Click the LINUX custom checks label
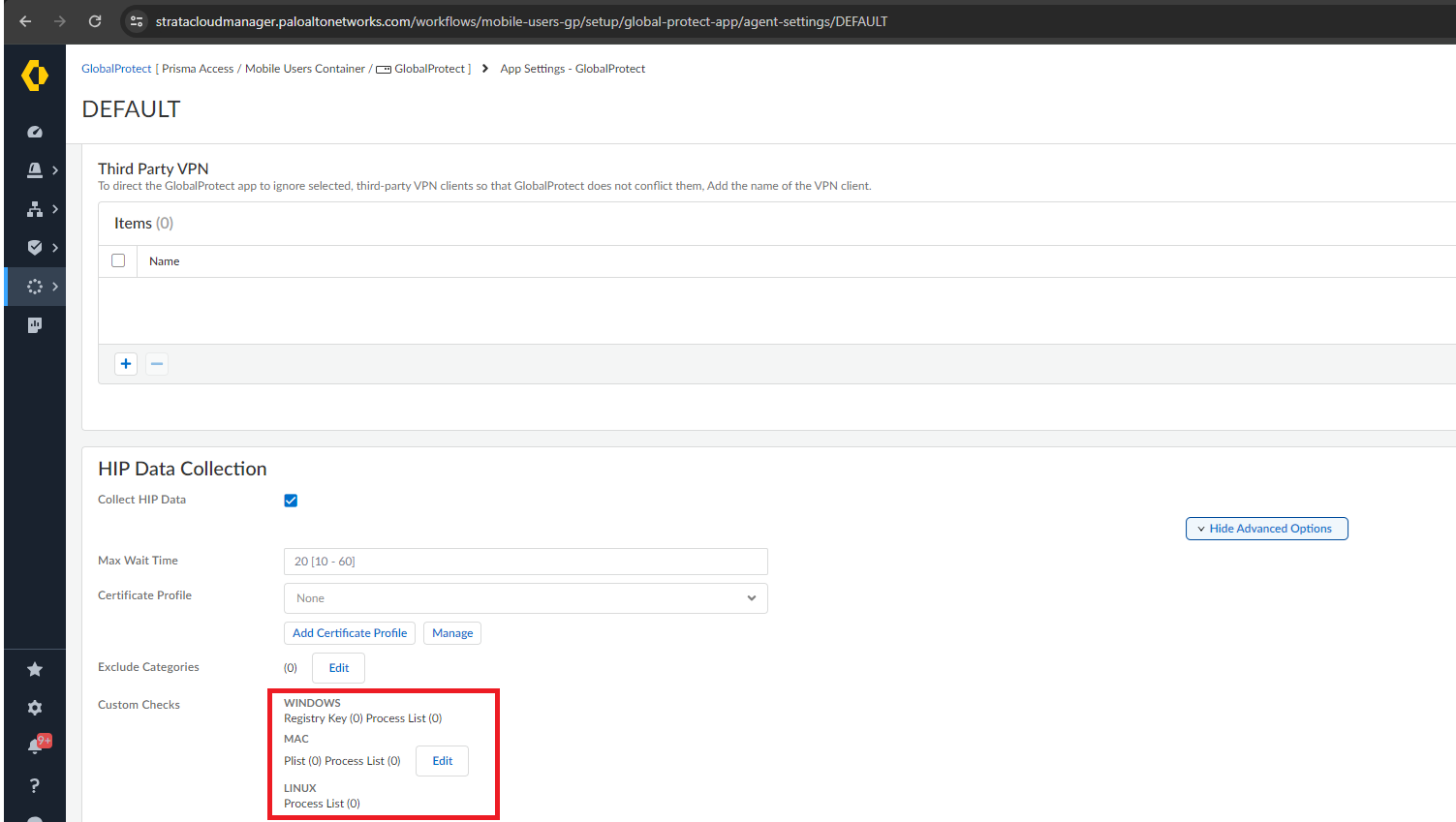Image resolution: width=1456 pixels, height=822 pixels. [300, 788]
